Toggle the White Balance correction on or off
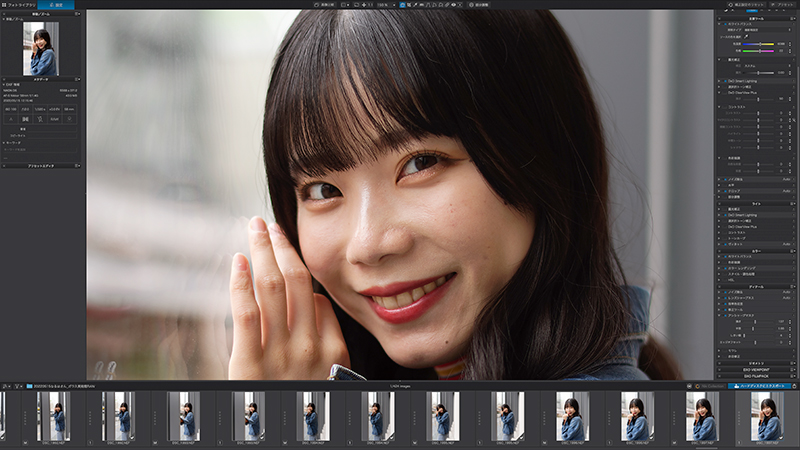This screenshot has height=450, width=800. pyautogui.click(x=725, y=24)
